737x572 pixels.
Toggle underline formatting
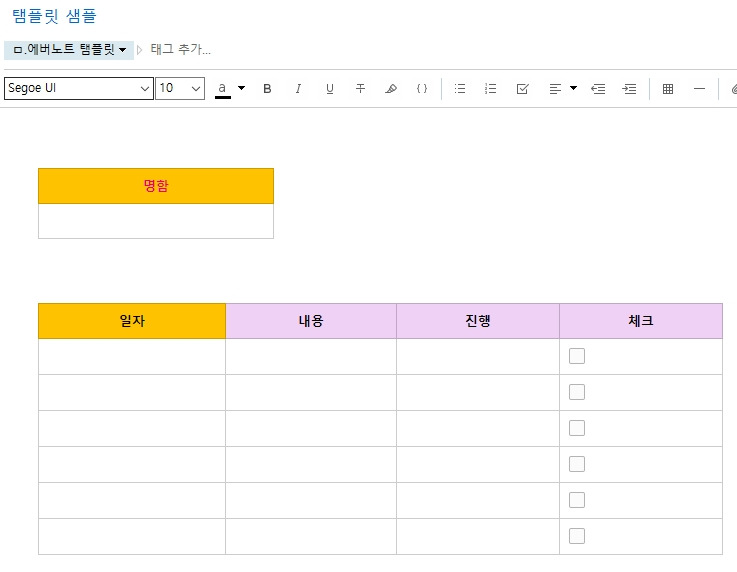coord(329,88)
